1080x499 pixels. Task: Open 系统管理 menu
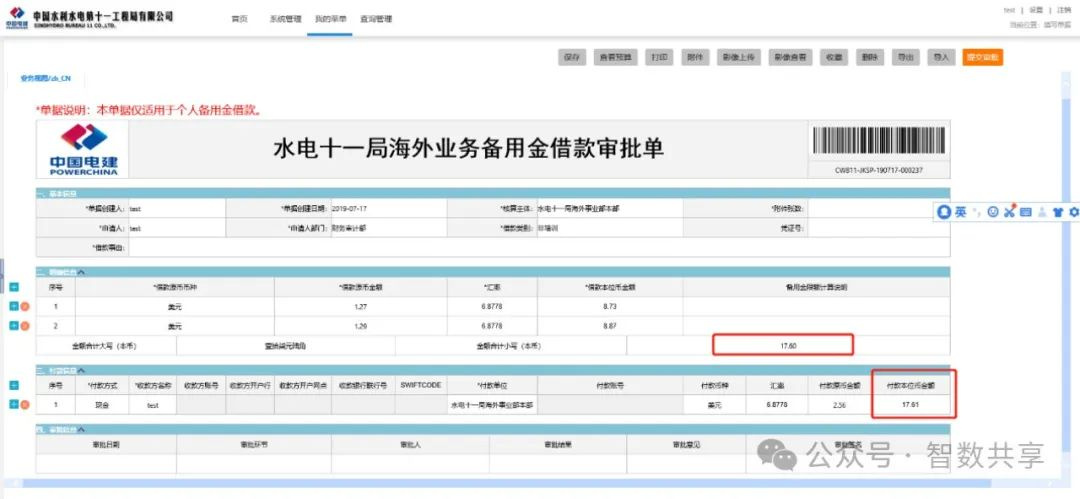[285, 19]
